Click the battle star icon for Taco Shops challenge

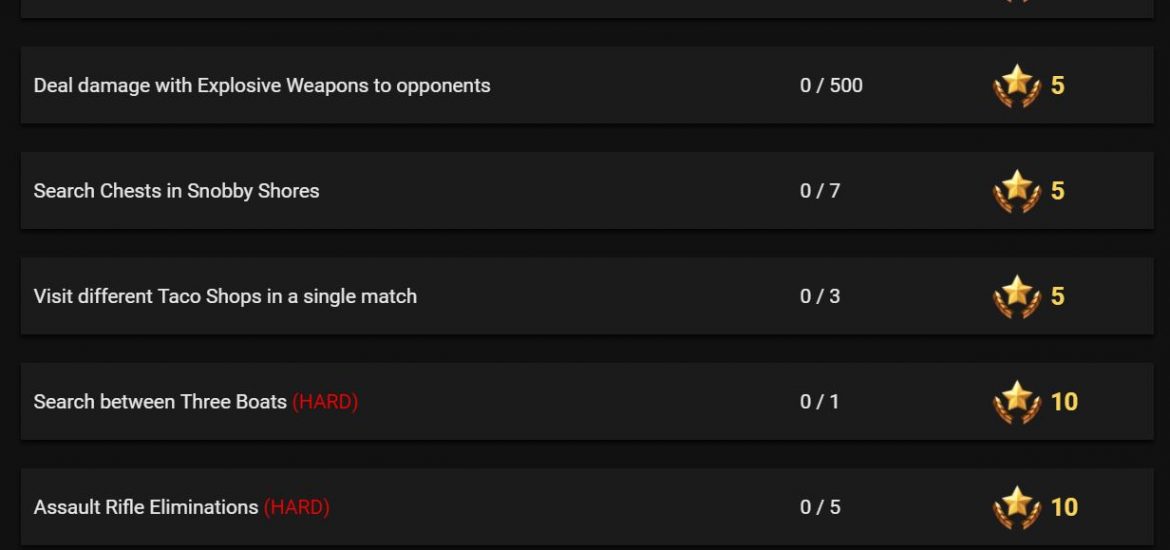[x=1017, y=296]
